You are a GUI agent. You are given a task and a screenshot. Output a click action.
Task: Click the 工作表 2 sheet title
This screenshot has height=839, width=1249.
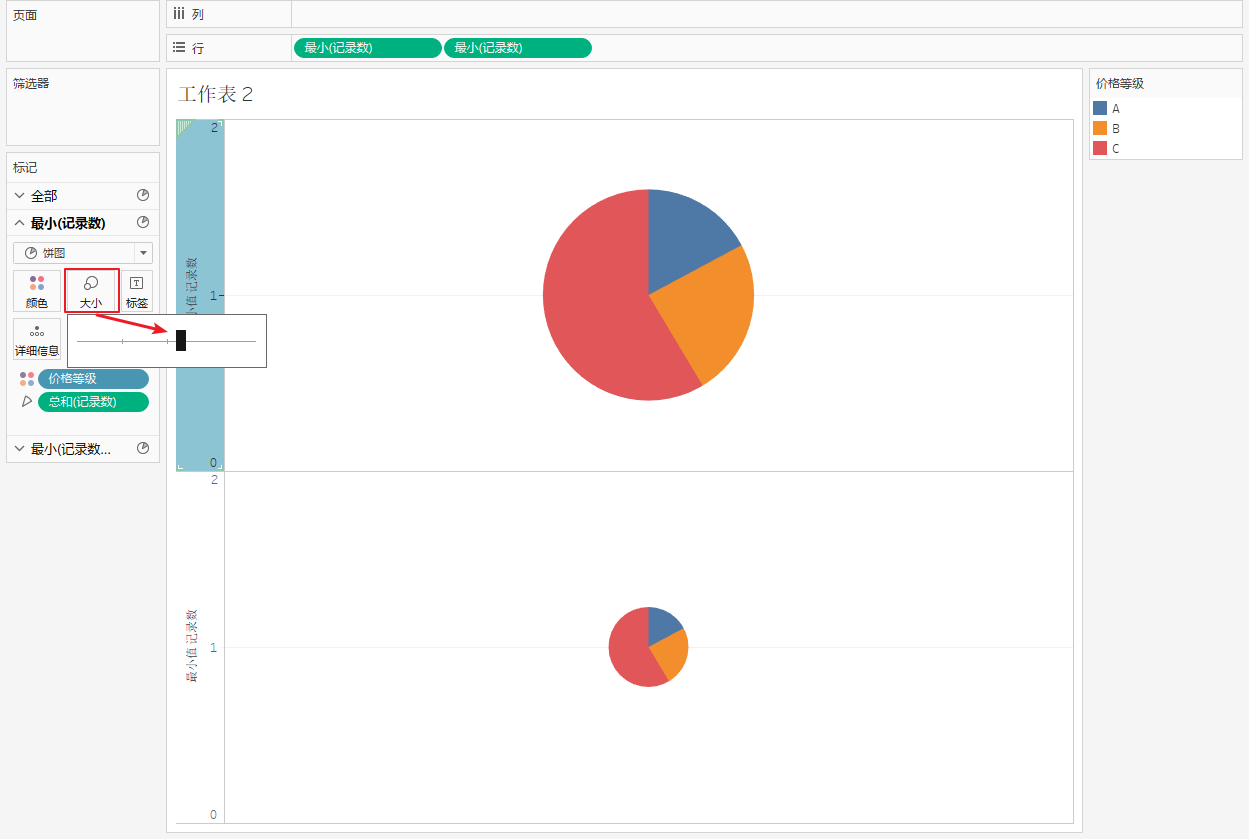click(x=215, y=95)
